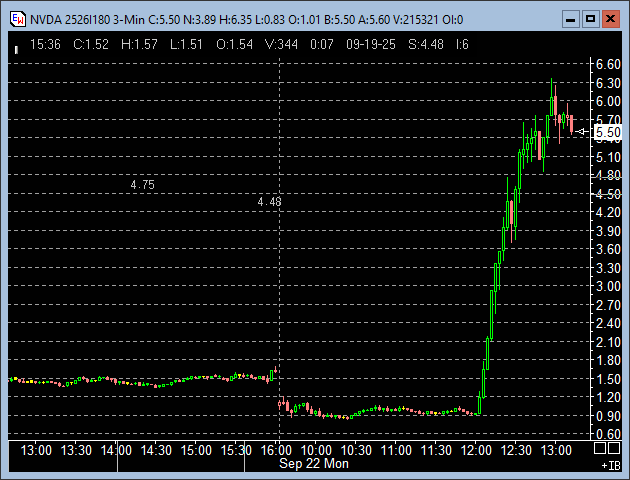The image size is (630, 480).
Task: Close the NVDA chart window
Action: (x=610, y=18)
